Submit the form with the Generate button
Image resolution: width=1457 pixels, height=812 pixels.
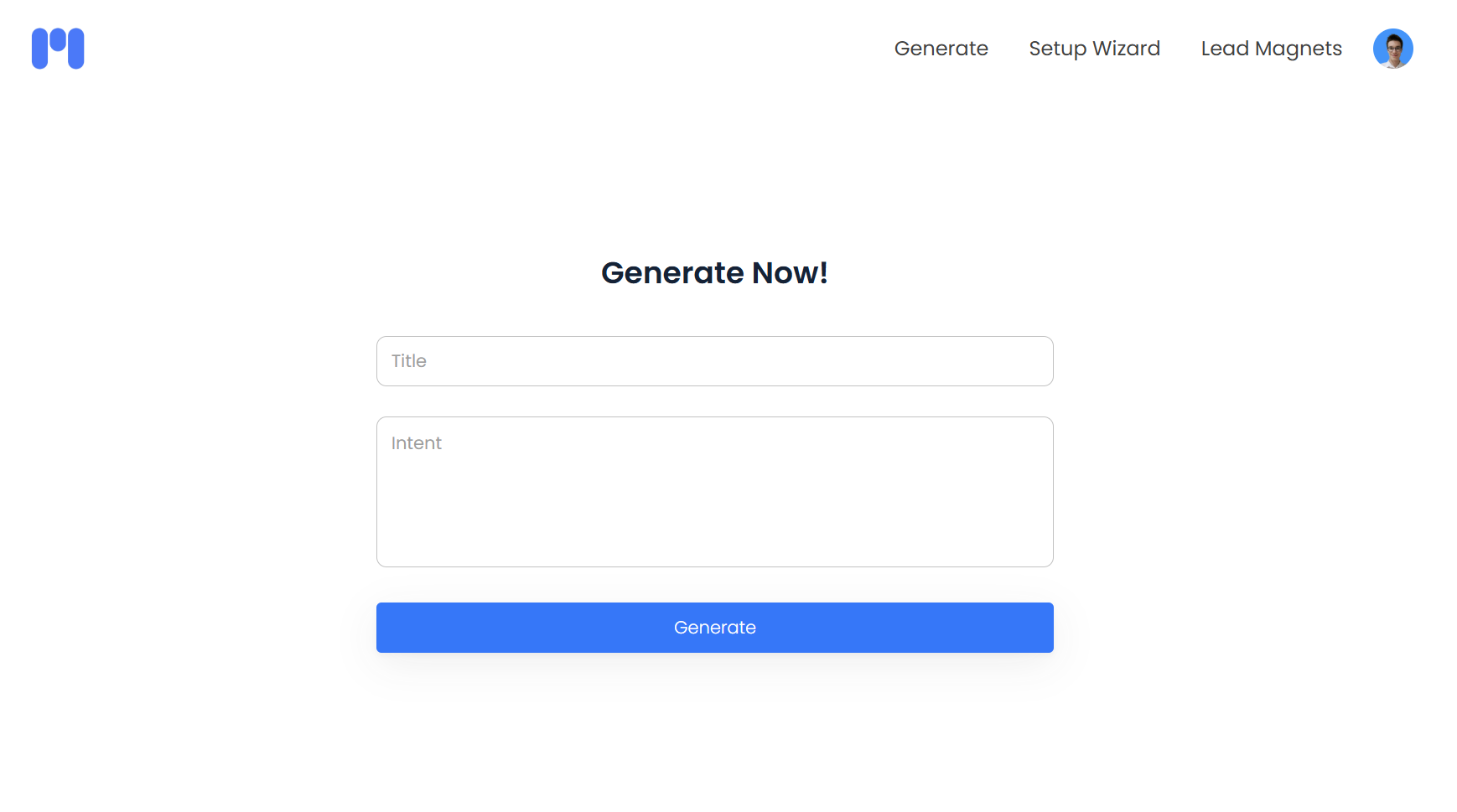[x=714, y=628]
